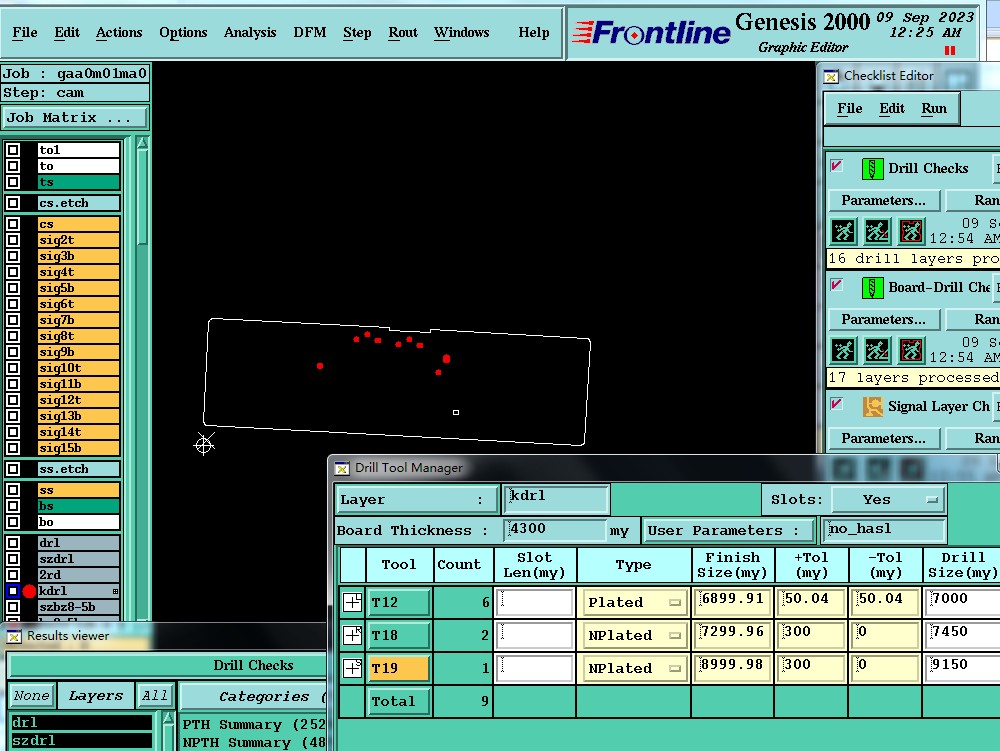Image resolution: width=1000 pixels, height=751 pixels.
Task: Toggle display box for layer sig2t
Action: coord(13,240)
